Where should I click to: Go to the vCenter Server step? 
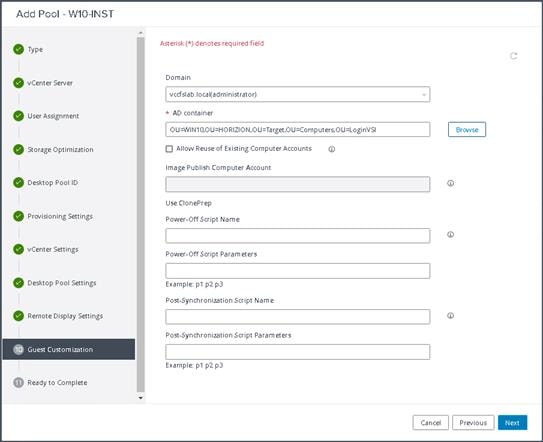(x=50, y=83)
